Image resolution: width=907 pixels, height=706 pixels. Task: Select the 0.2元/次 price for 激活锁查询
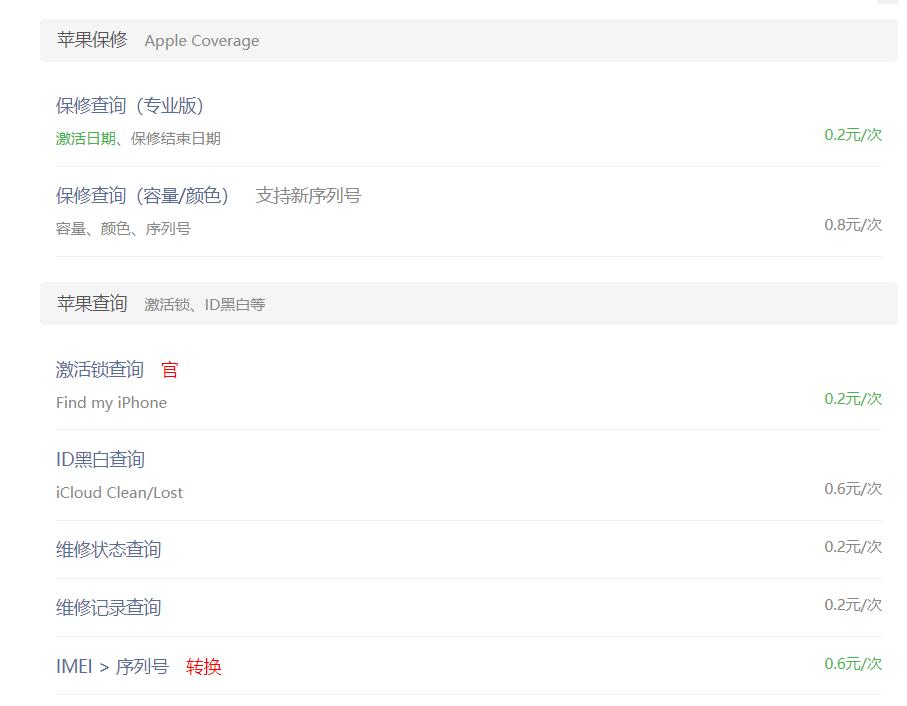click(x=853, y=399)
